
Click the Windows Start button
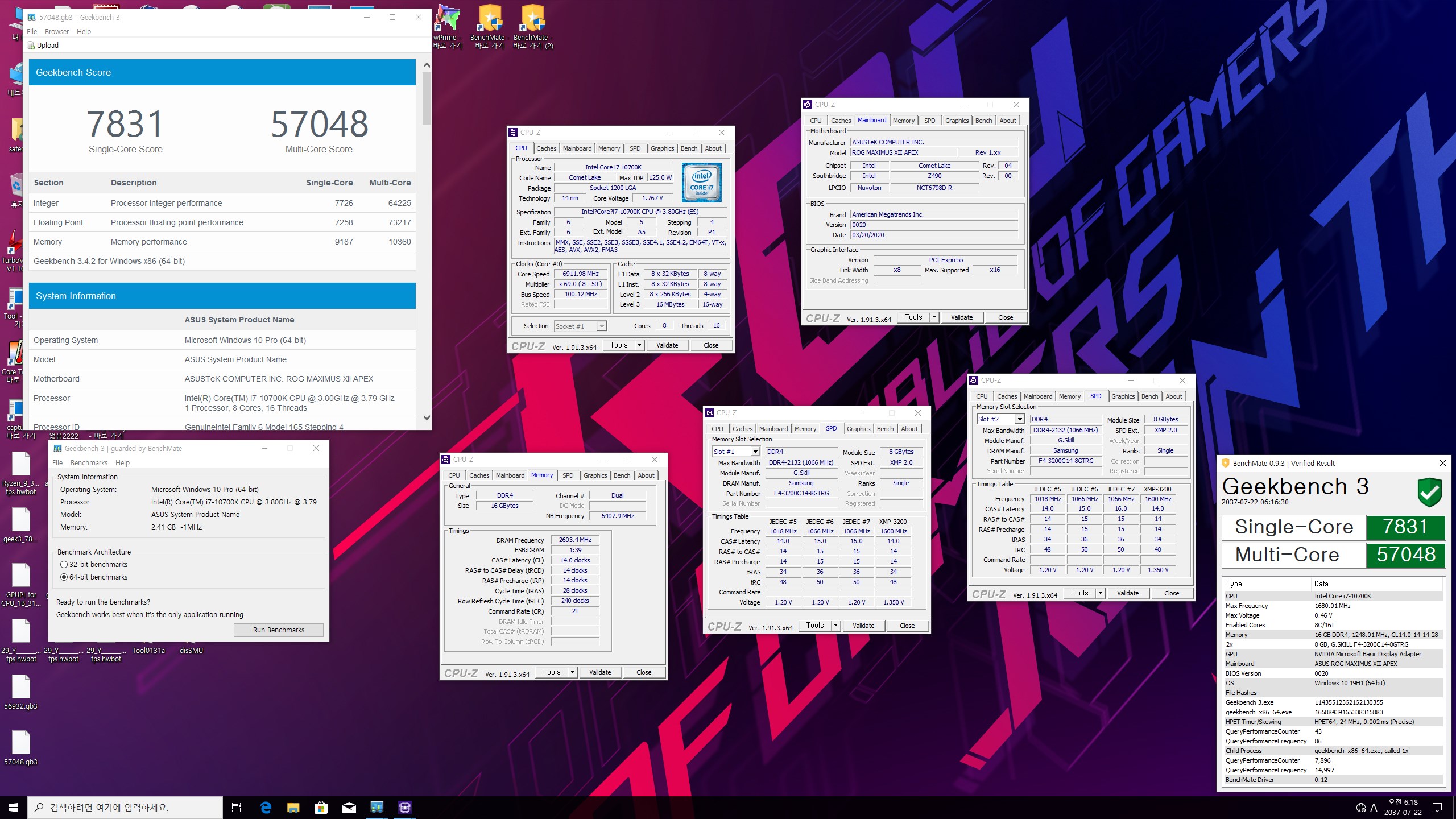(x=14, y=808)
